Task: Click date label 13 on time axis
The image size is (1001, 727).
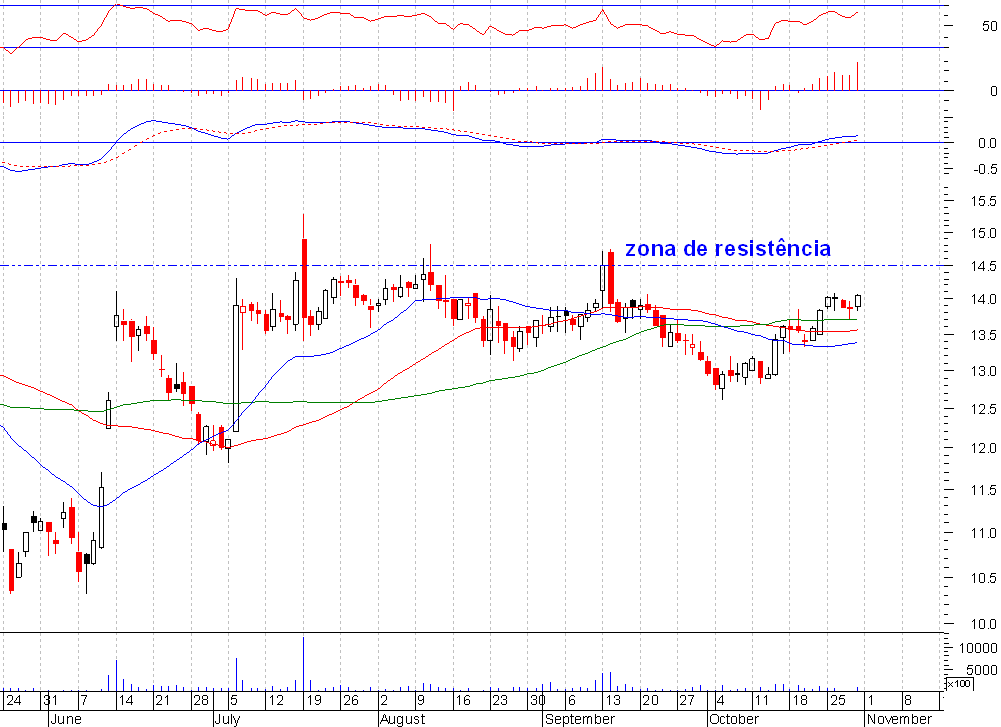Action: tap(613, 701)
